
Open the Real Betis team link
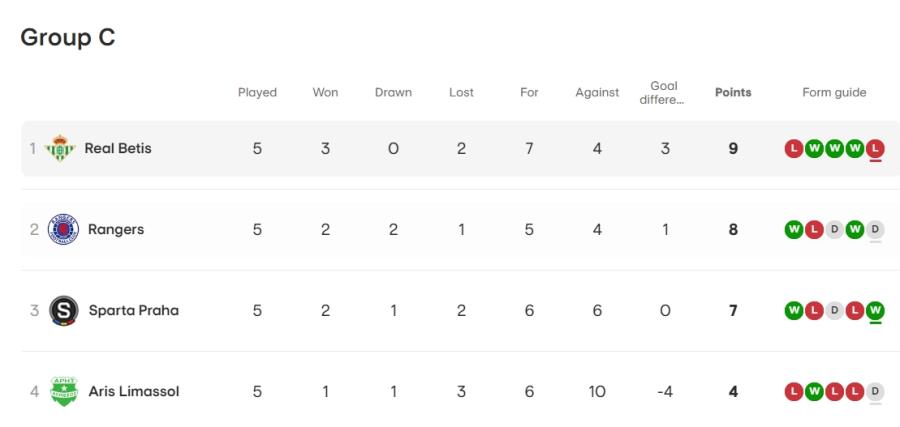click(x=118, y=149)
